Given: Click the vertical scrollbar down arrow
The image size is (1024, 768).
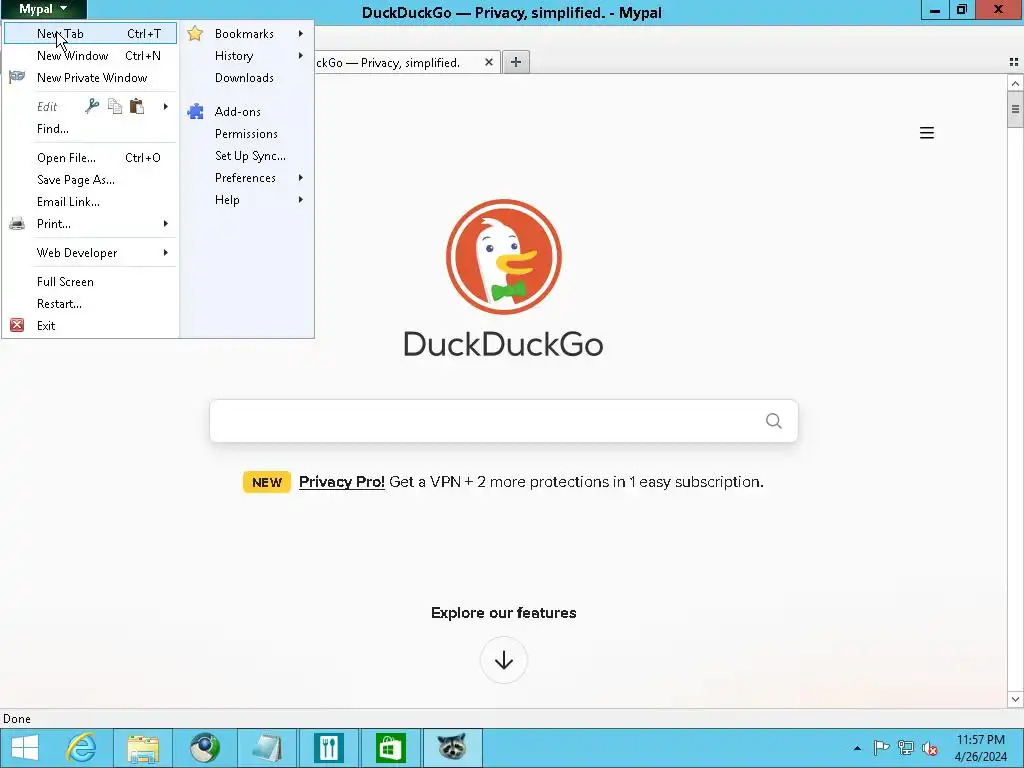Looking at the screenshot, I should point(1015,699).
